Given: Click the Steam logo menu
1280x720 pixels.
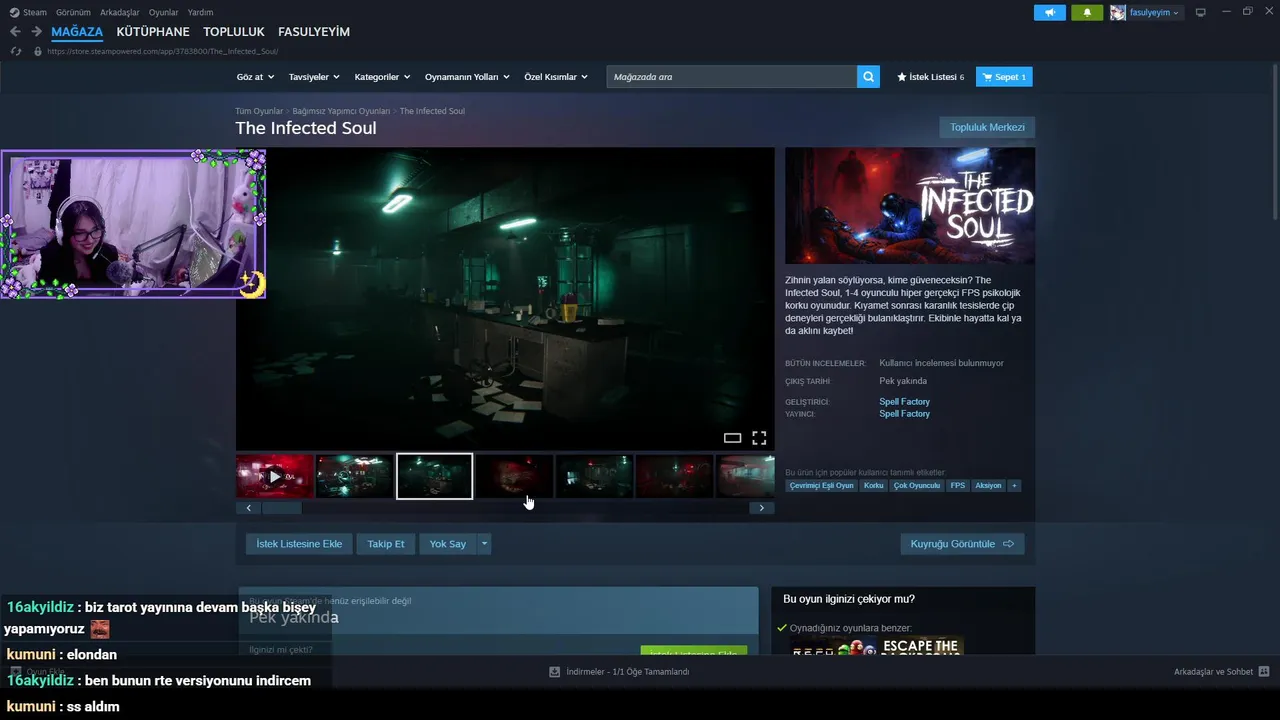Looking at the screenshot, I should coord(14,12).
